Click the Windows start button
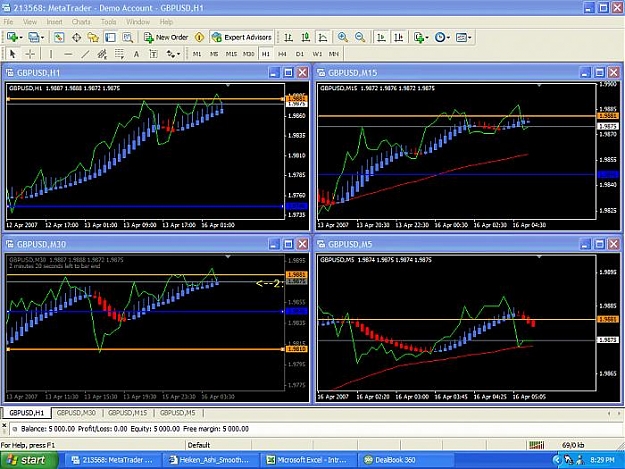The width and height of the screenshot is (625, 469). (28, 460)
